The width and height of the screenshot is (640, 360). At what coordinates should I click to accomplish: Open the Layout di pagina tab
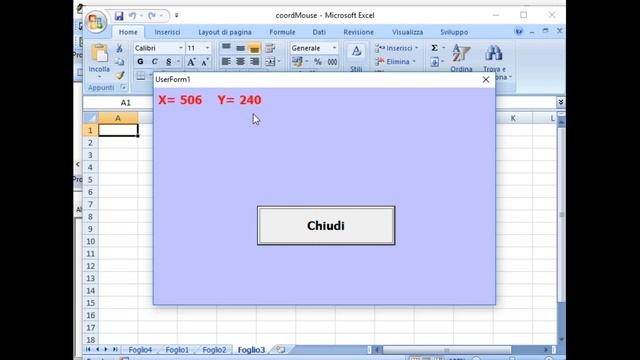pos(225,32)
